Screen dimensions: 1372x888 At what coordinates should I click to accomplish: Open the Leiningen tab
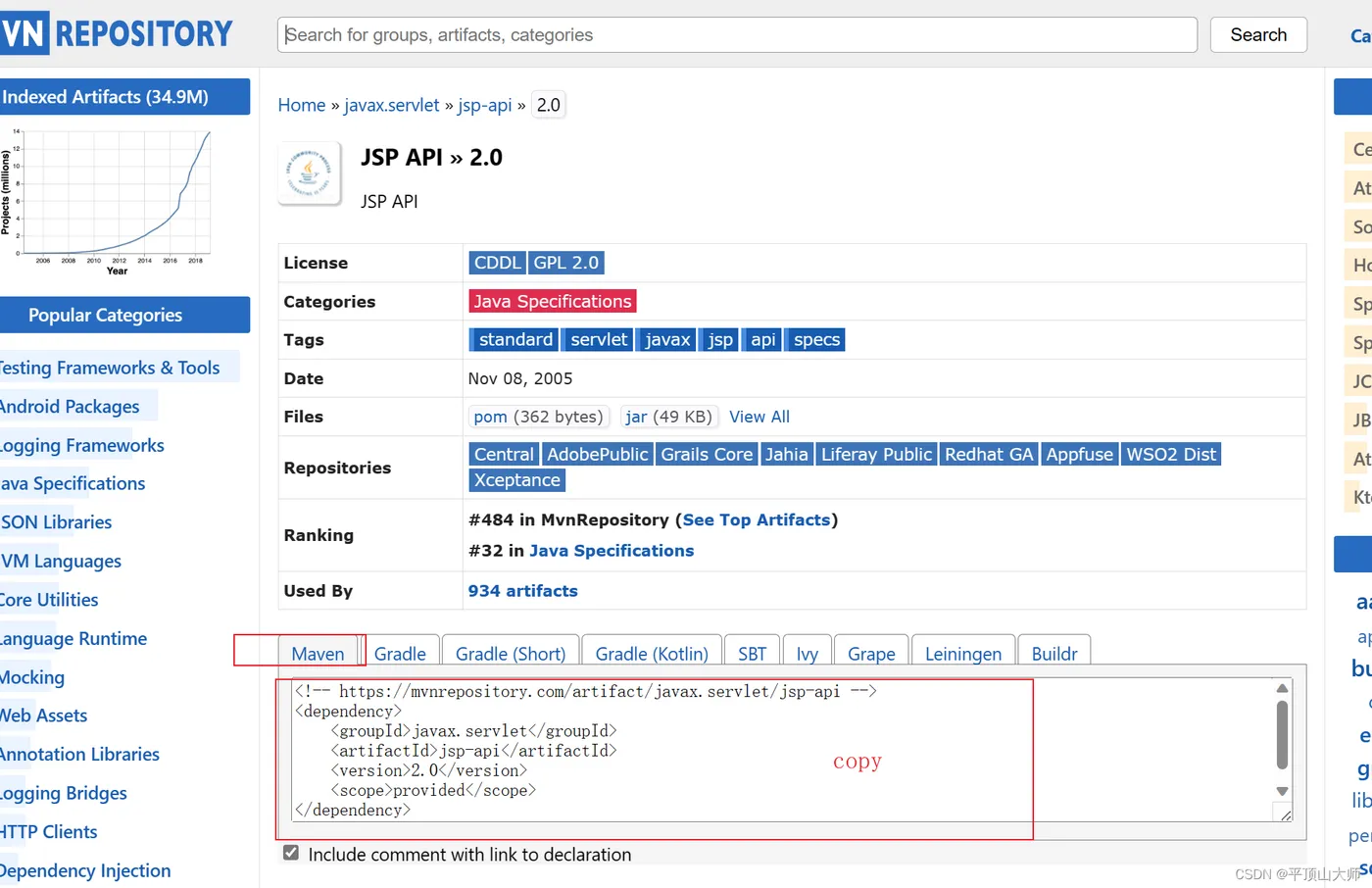click(963, 653)
